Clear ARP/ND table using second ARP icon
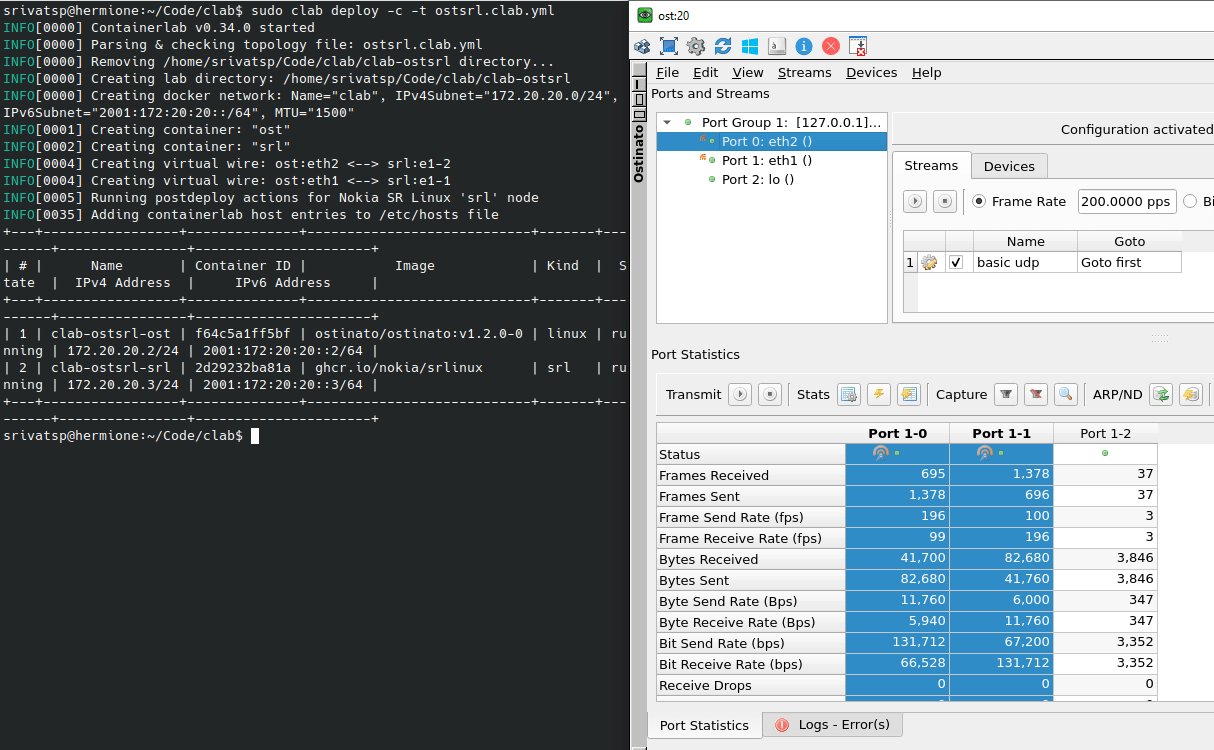Image resolution: width=1214 pixels, height=750 pixels. [x=1191, y=394]
